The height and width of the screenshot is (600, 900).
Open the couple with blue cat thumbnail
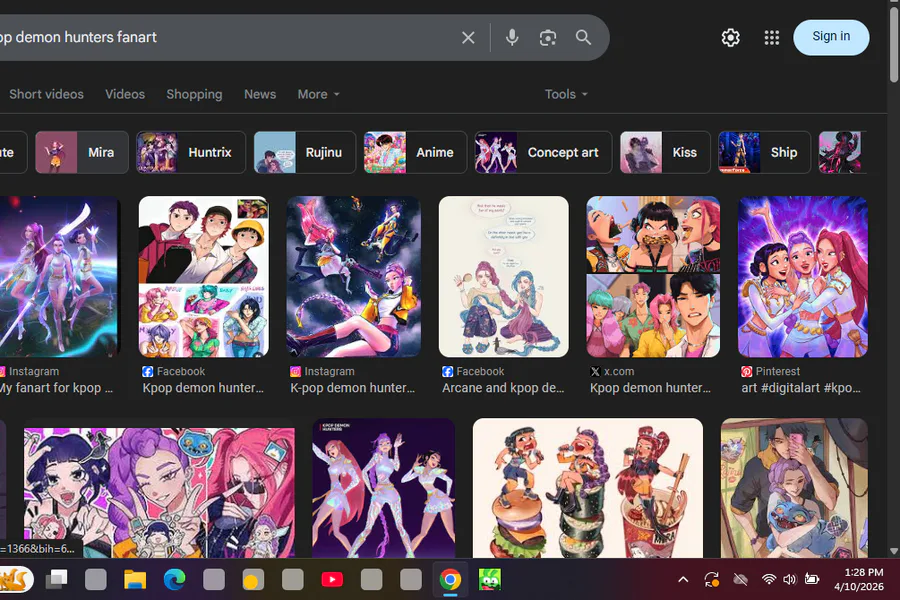coord(794,488)
